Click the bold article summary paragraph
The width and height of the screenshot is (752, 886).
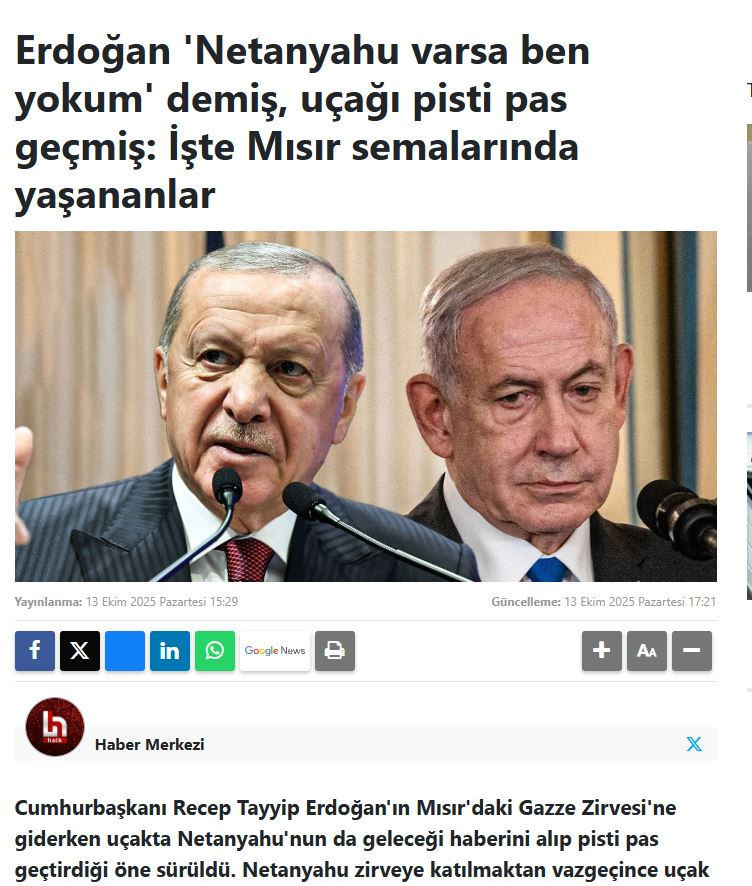[x=362, y=839]
